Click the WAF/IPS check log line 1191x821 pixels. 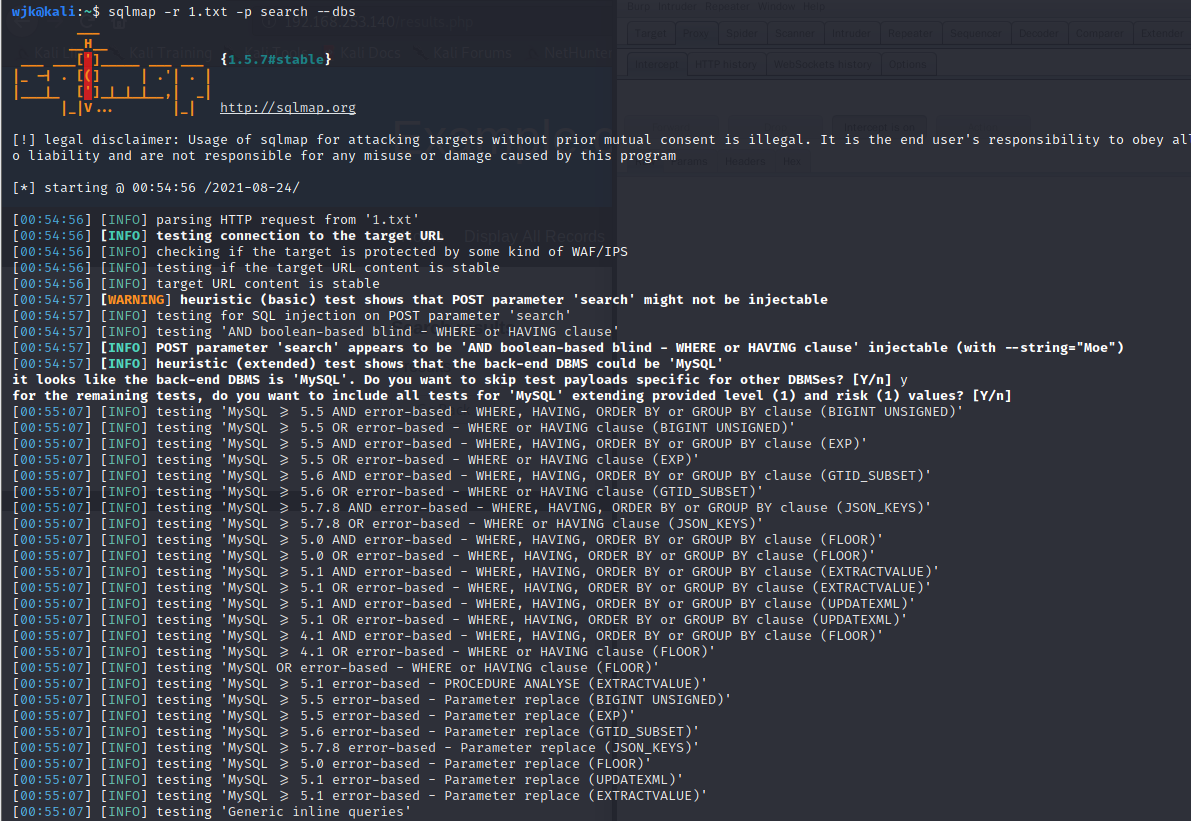point(320,251)
